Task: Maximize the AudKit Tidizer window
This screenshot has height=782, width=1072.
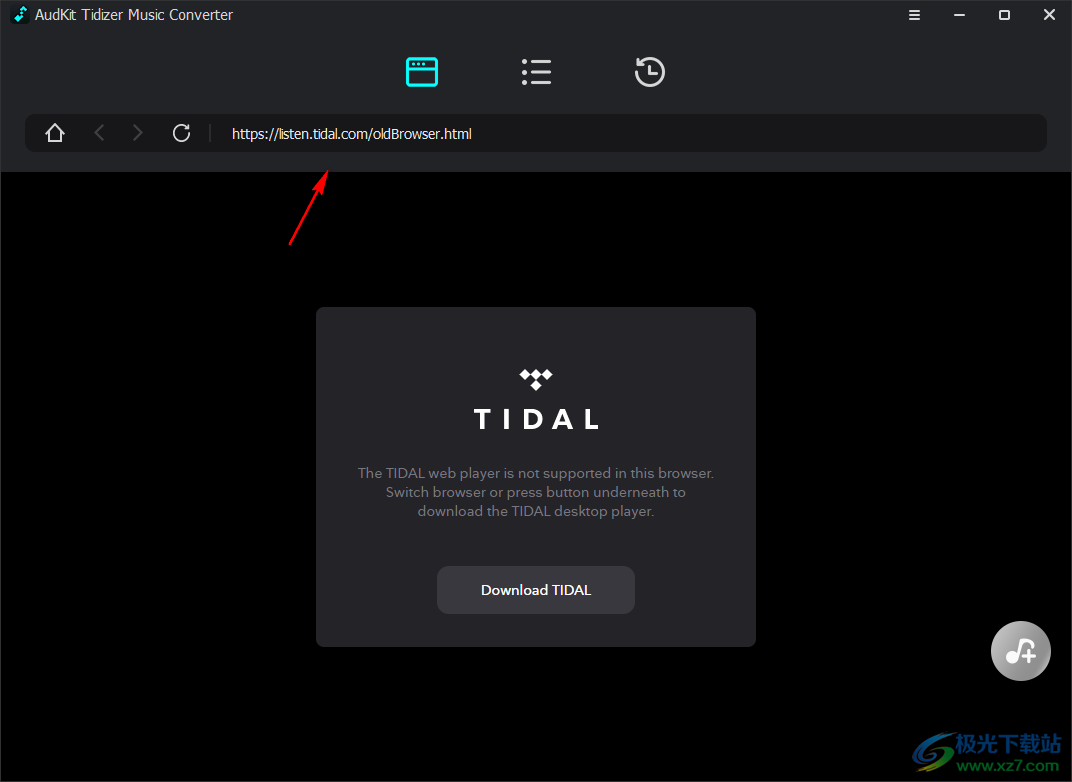Action: click(x=1004, y=15)
